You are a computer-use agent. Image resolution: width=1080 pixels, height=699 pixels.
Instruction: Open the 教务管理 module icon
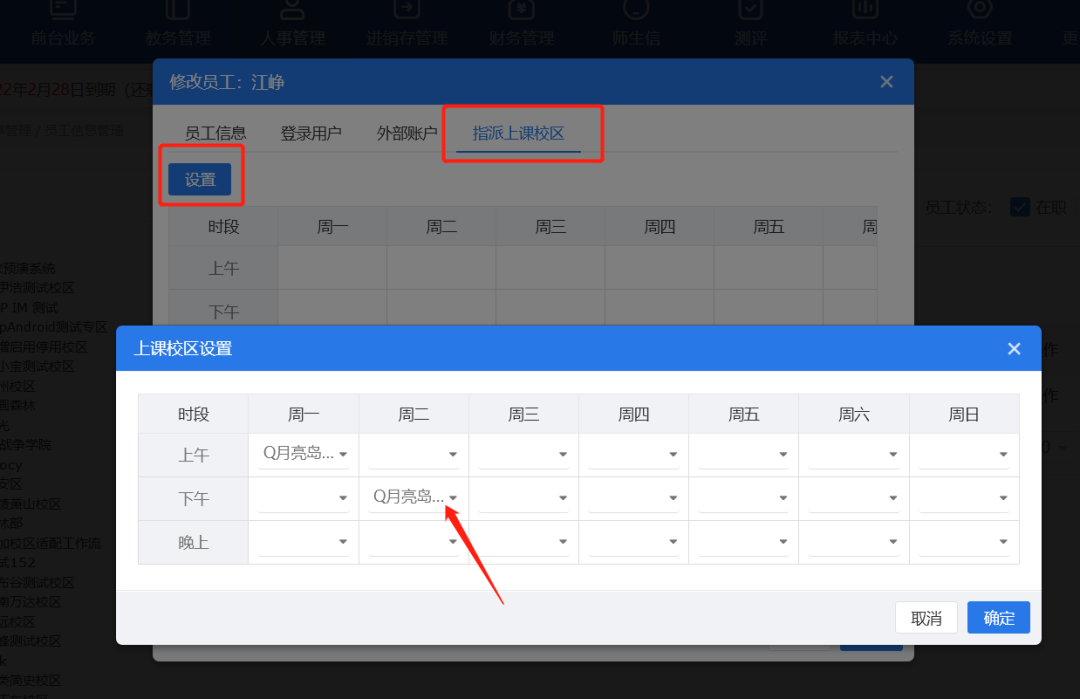click(x=178, y=12)
